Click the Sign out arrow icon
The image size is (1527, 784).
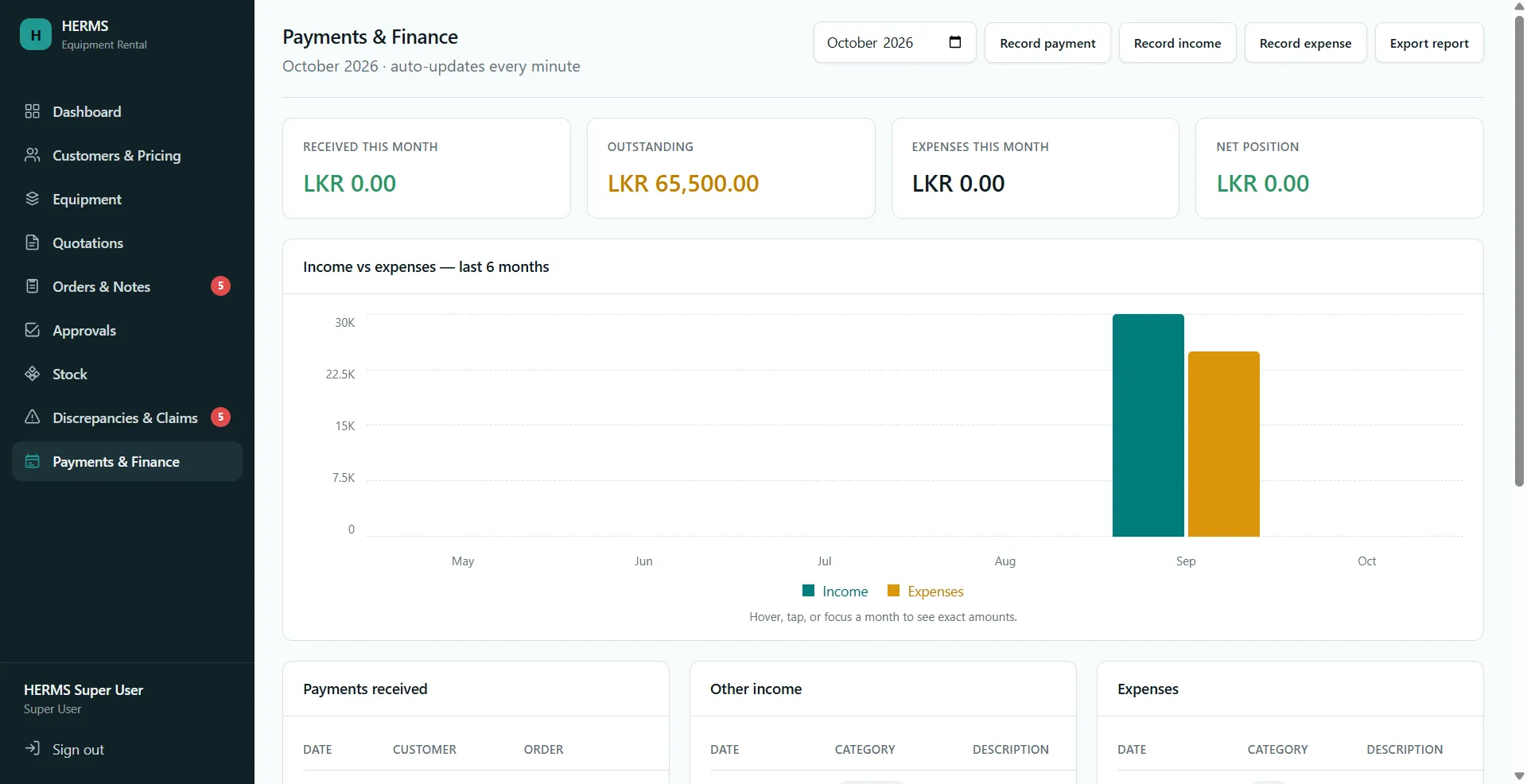click(33, 748)
